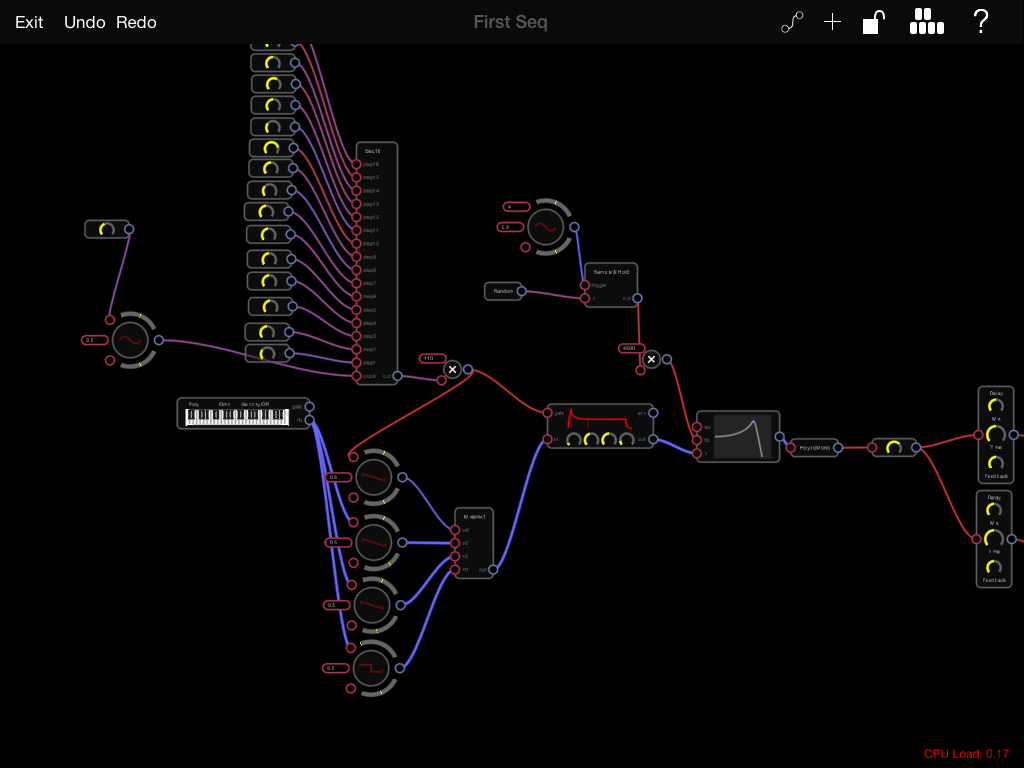
Task: Undo the last patch edit
Action: [85, 22]
